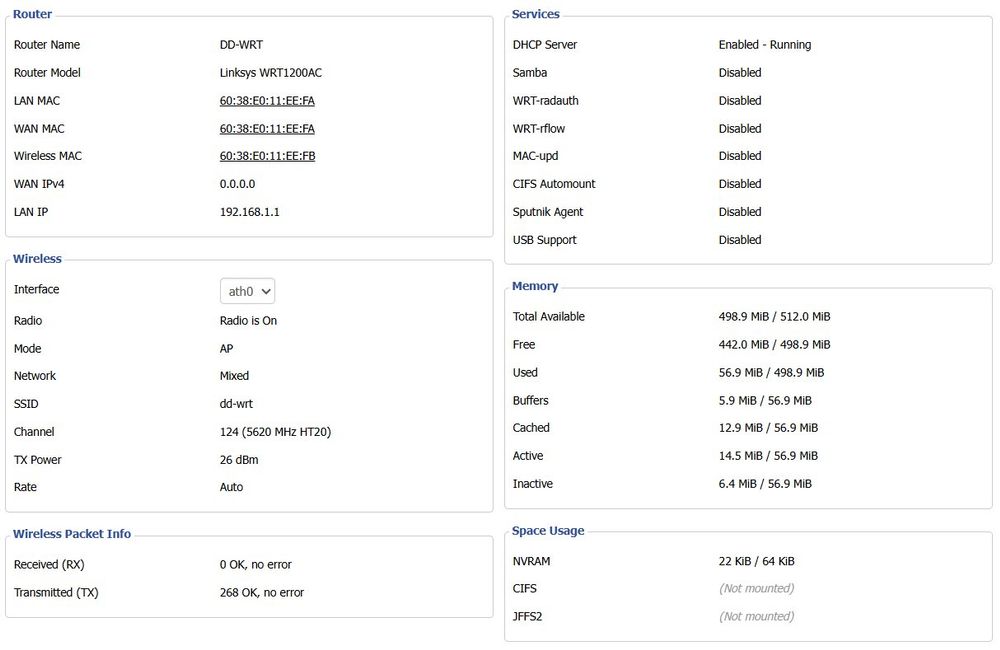Click the Memory section heading
The image size is (1000, 650).
point(535,286)
